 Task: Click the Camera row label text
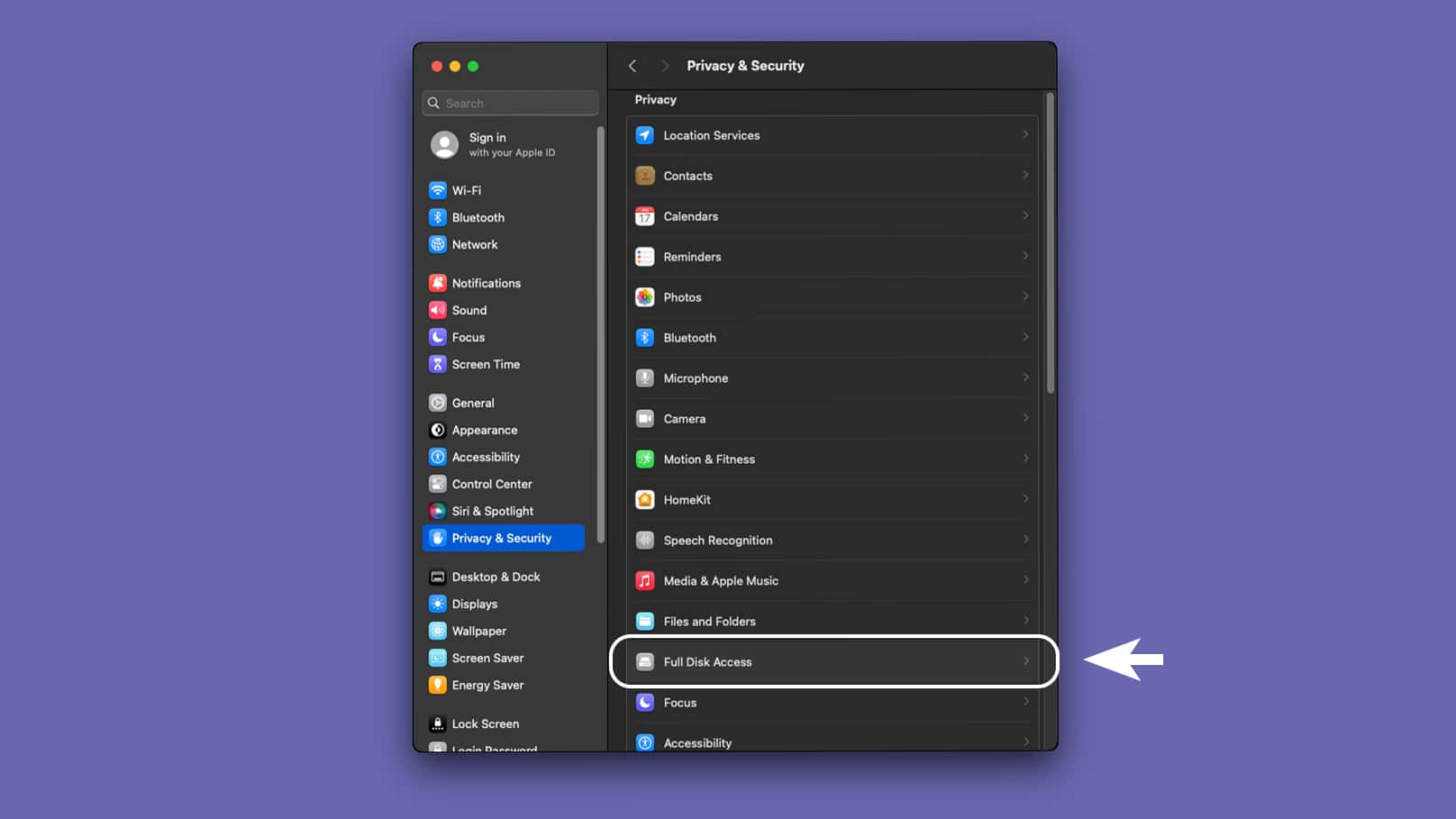tap(685, 419)
